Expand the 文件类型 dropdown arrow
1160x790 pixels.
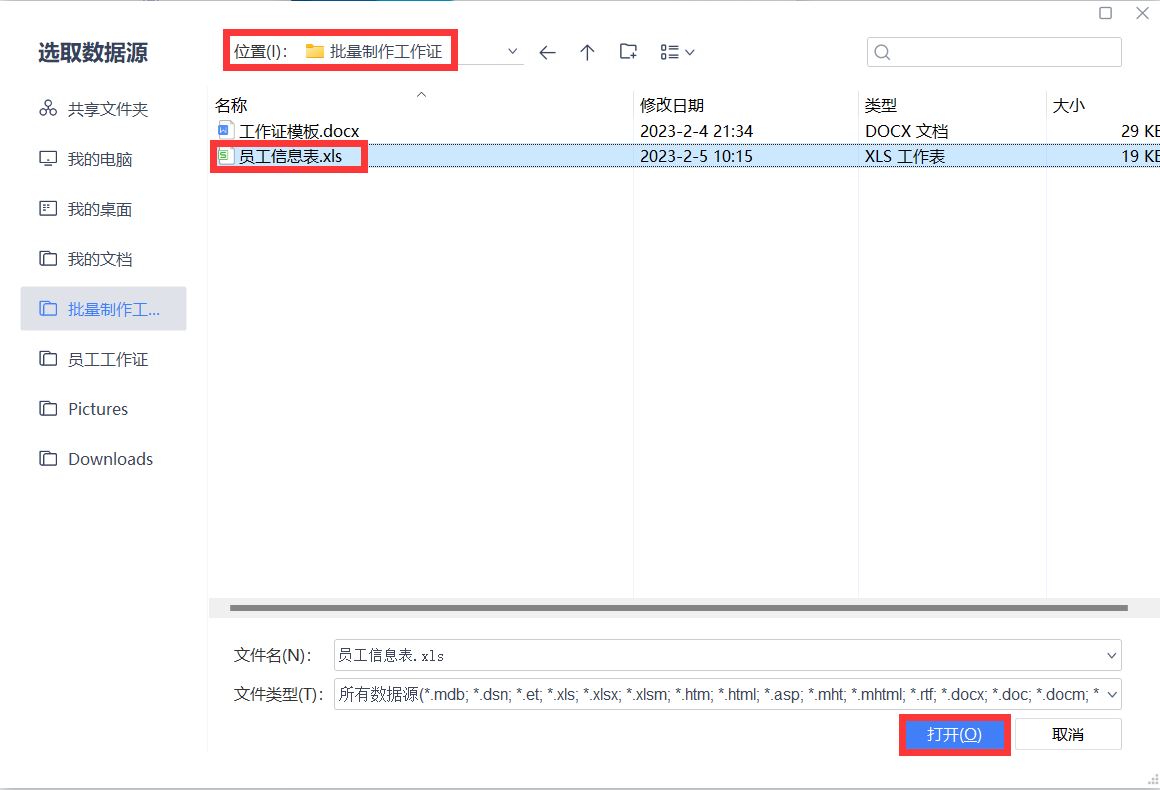pyautogui.click(x=1111, y=695)
